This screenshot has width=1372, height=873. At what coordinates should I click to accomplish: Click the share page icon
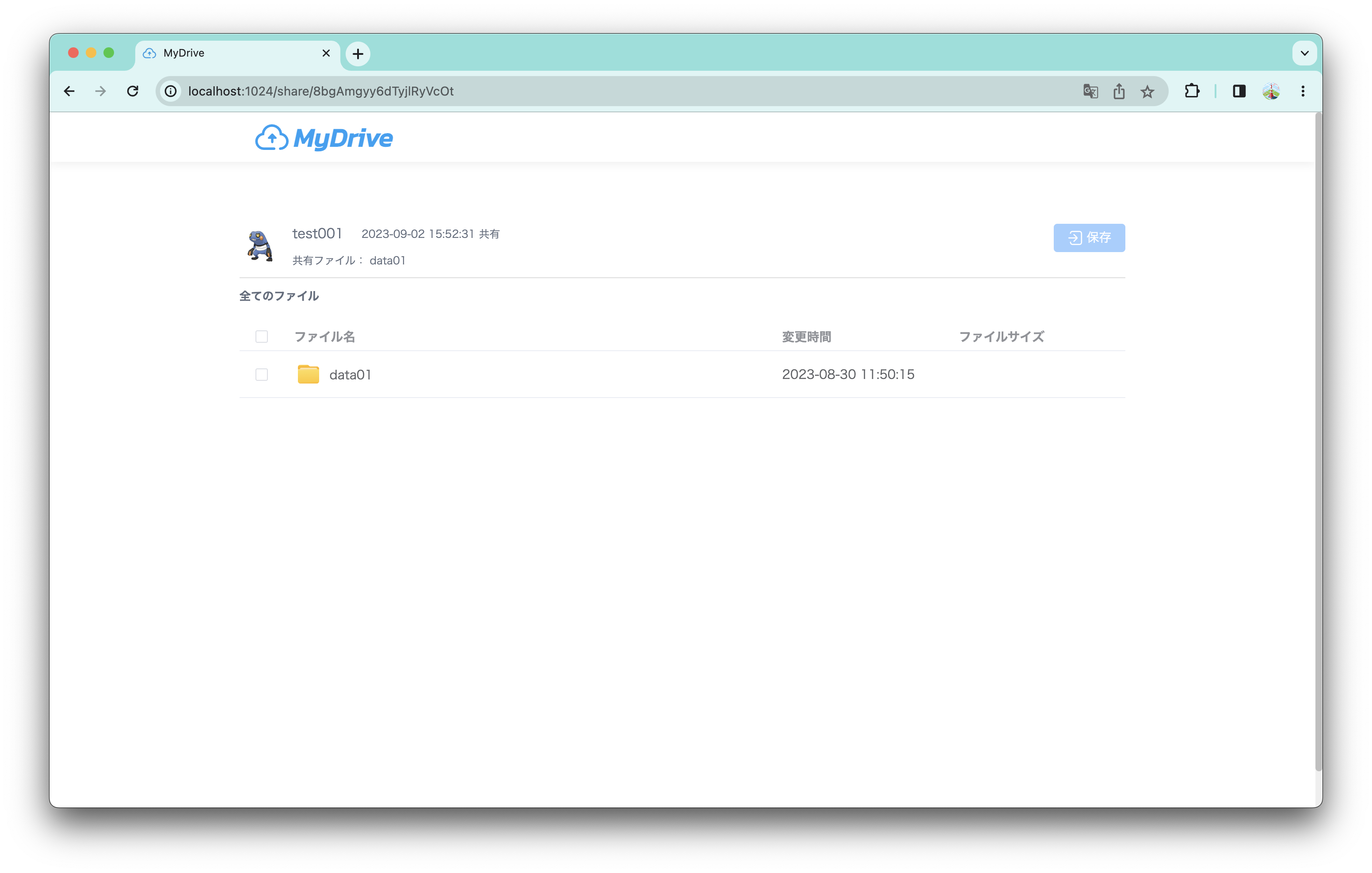pyautogui.click(x=1119, y=91)
